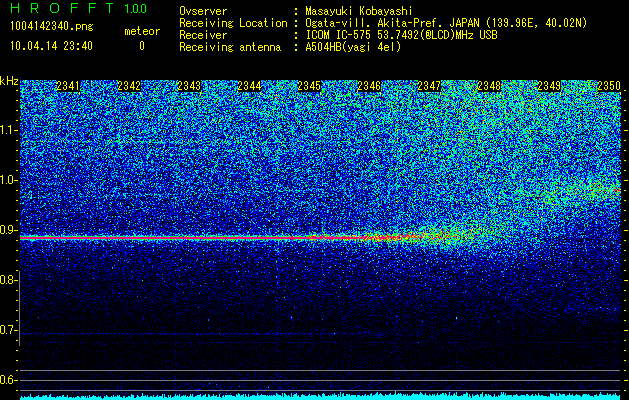The width and height of the screenshot is (629, 400).
Task: Click the 0.7 kHz axis label
Action: coord(8,330)
